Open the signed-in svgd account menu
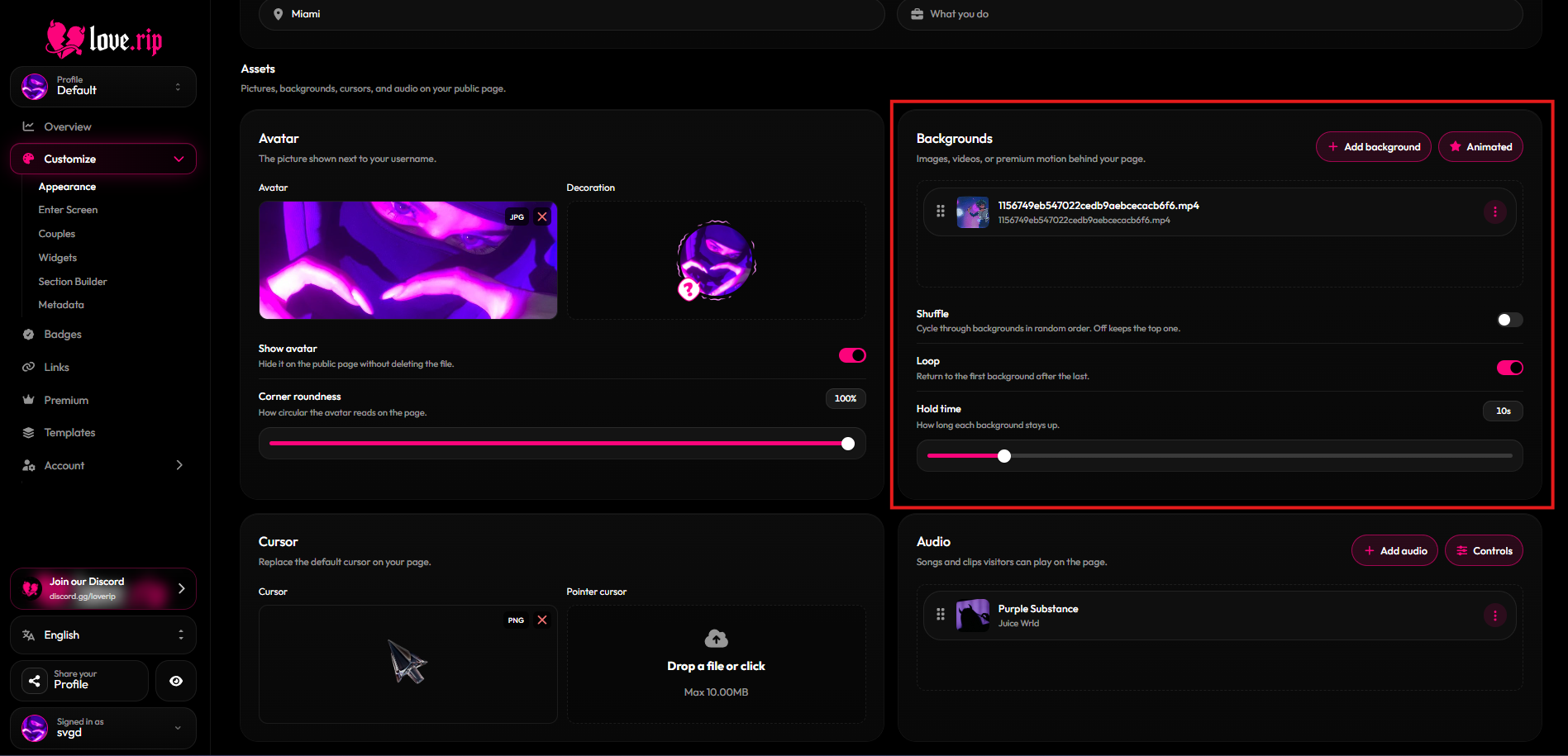This screenshot has height=756, width=1568. (x=103, y=728)
